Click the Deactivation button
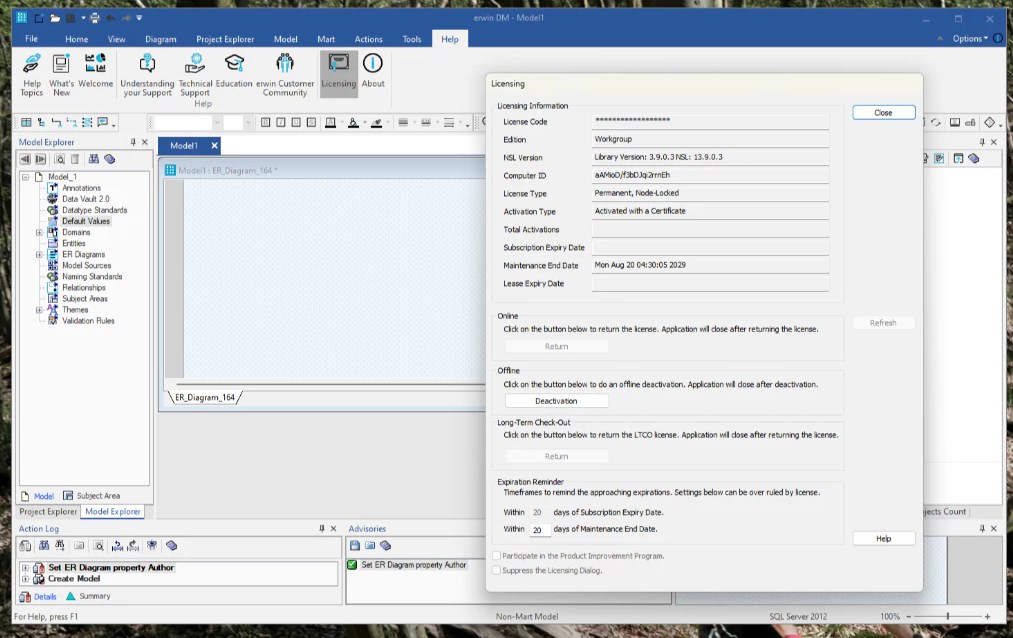 pyautogui.click(x=556, y=401)
